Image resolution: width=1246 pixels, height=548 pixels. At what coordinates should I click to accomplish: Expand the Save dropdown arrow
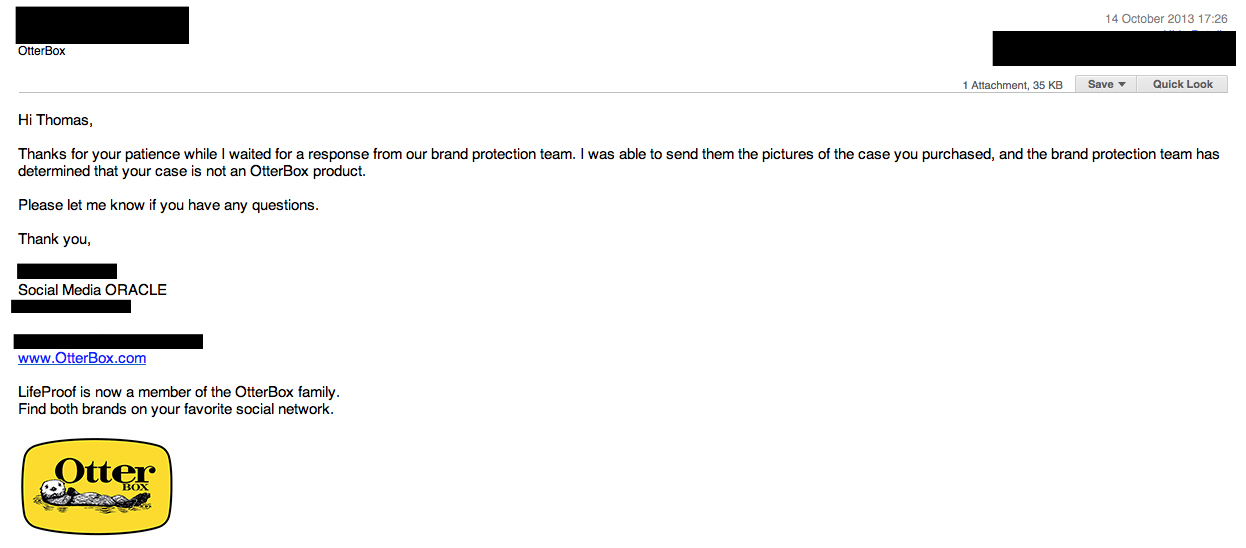pyautogui.click(x=1122, y=85)
